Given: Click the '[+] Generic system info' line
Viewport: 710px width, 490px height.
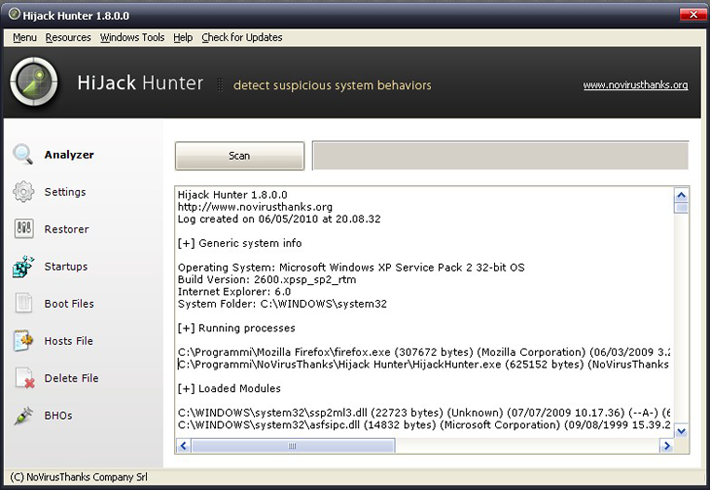Looking at the screenshot, I should pyautogui.click(x=240, y=243).
